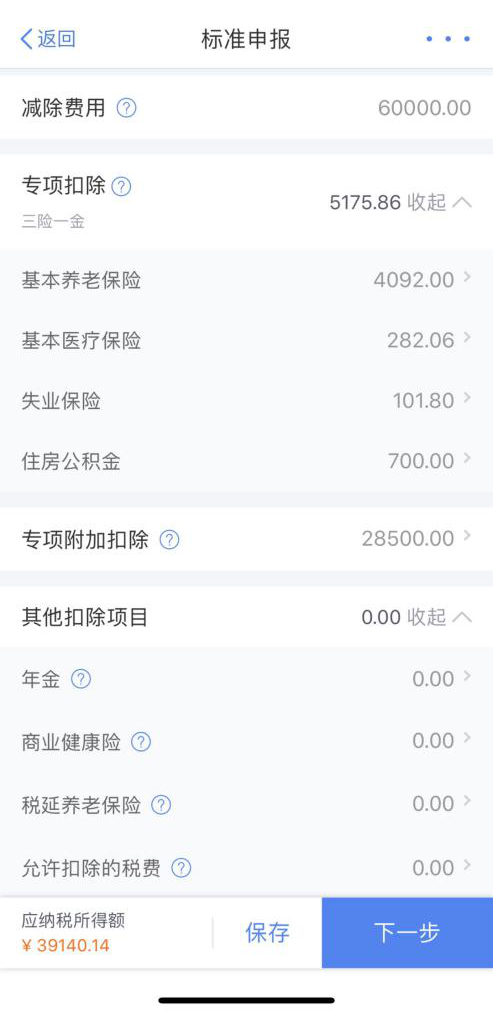Collapse the 其他扣除项目 section
Viewport: 493px width, 1012px height.
pos(440,617)
